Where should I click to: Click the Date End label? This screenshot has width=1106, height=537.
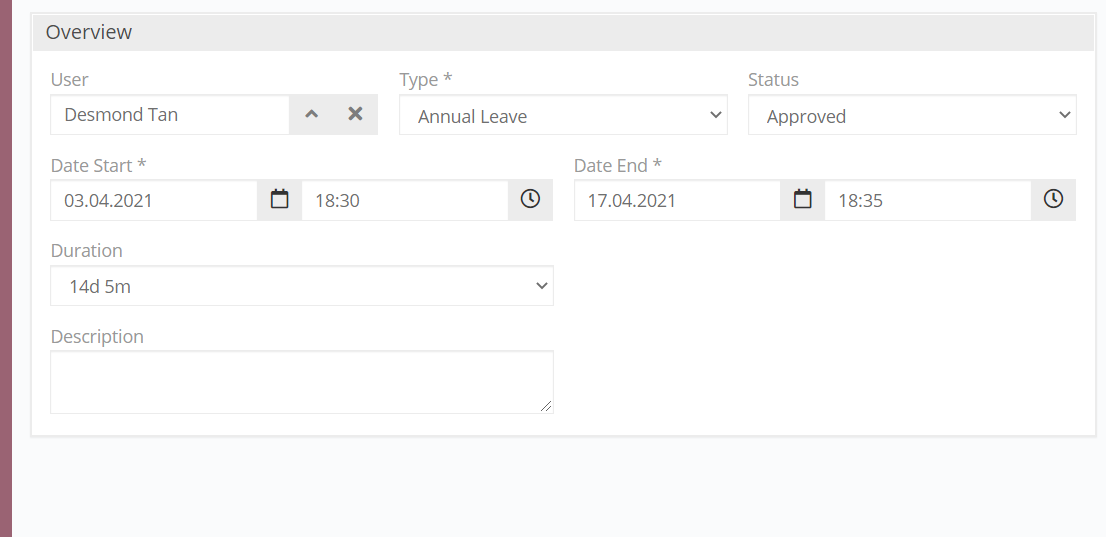[617, 165]
